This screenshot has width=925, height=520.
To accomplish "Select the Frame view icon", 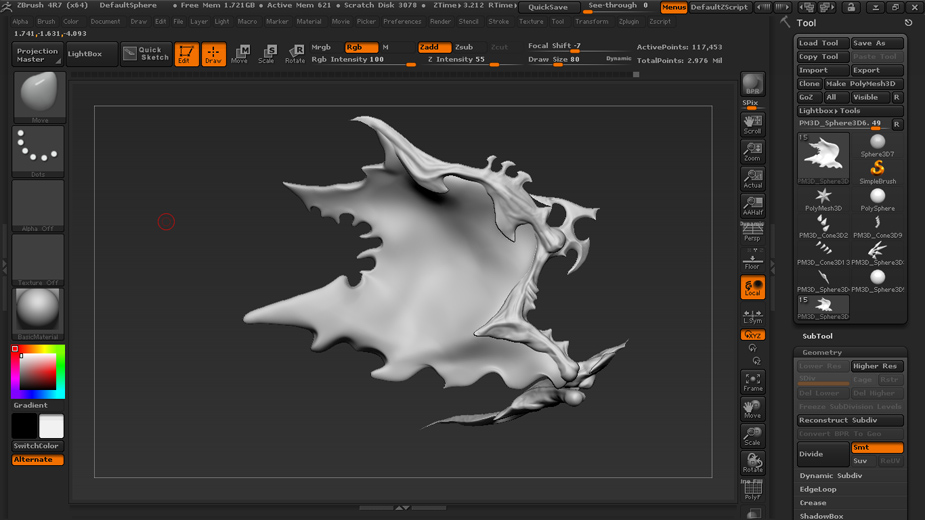I will (x=752, y=382).
